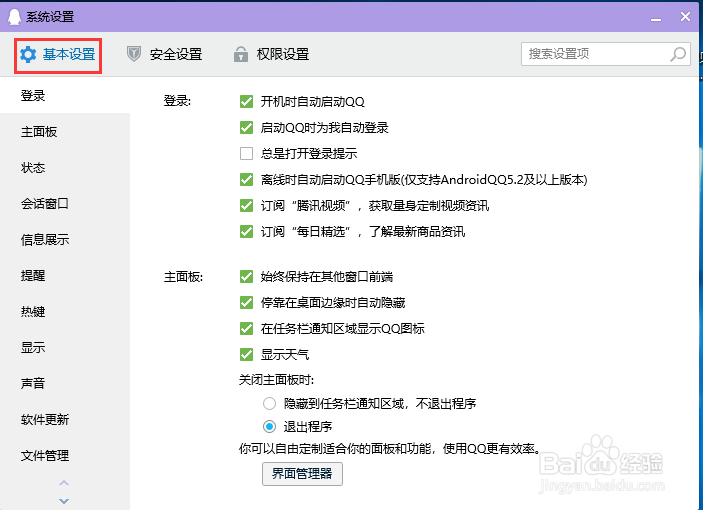Image resolution: width=703 pixels, height=510 pixels.
Task: Uncheck 停靠在桌面边缘时自动隐藏
Action: [x=246, y=303]
